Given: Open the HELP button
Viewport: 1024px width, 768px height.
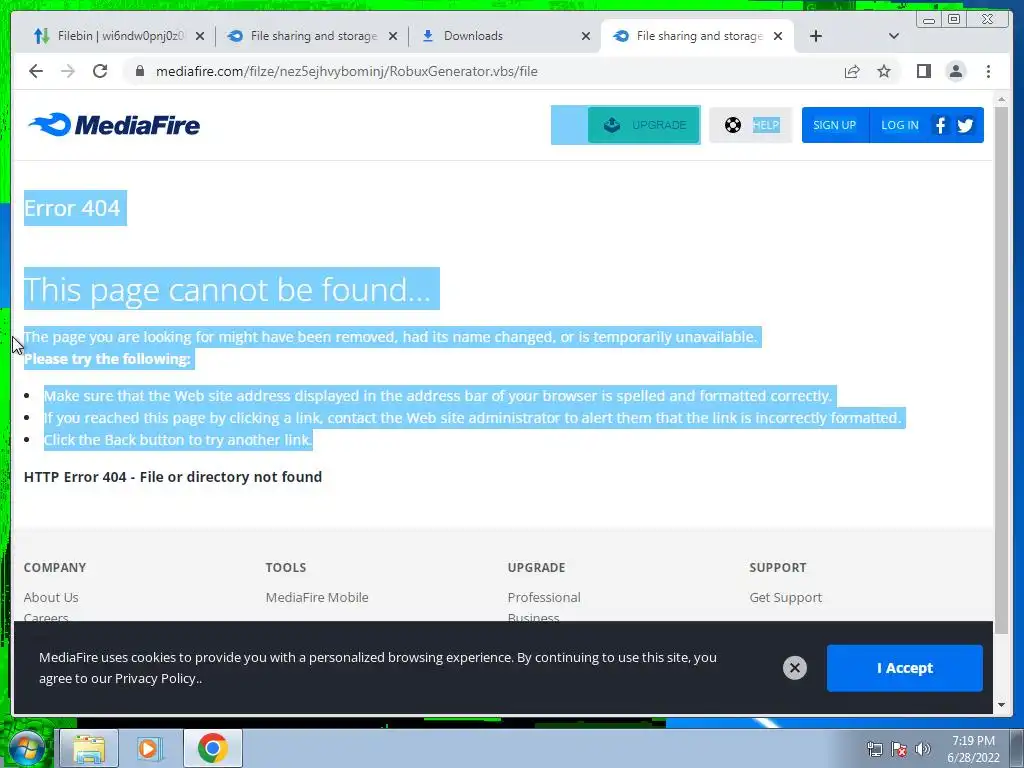Looking at the screenshot, I should 750,125.
